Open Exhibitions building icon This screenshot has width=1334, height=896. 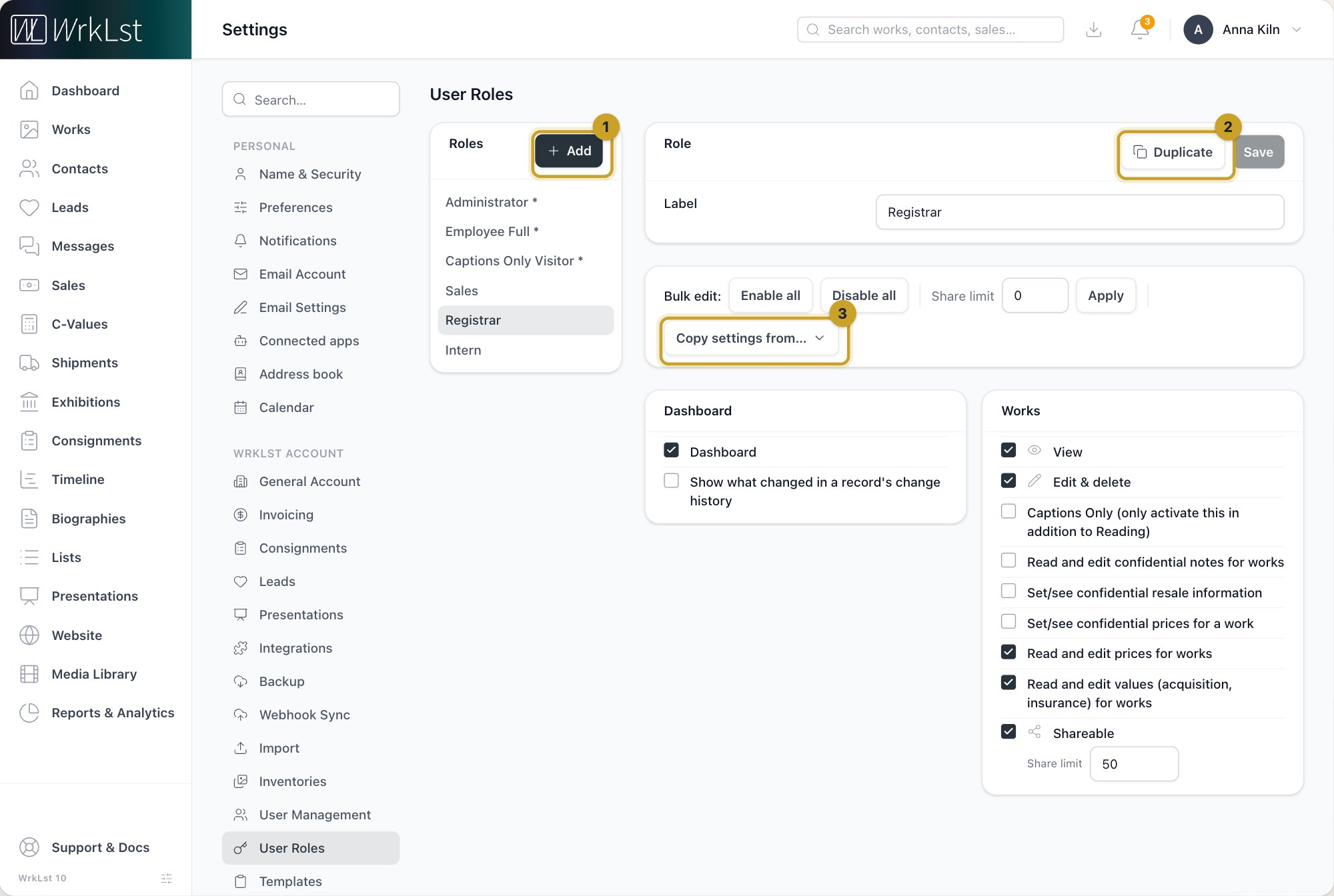pyautogui.click(x=29, y=402)
